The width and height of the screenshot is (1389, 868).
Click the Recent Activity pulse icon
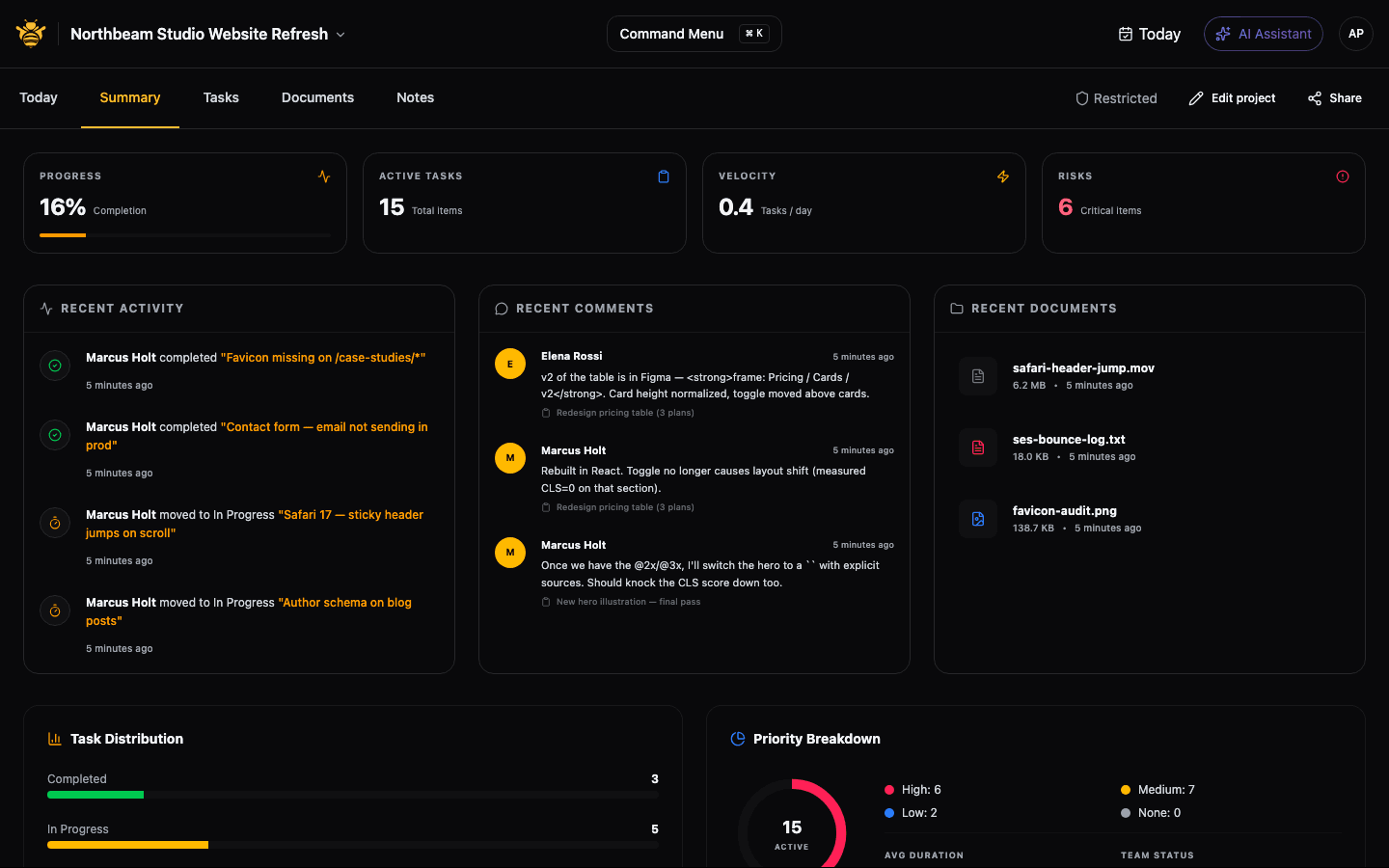(46, 309)
